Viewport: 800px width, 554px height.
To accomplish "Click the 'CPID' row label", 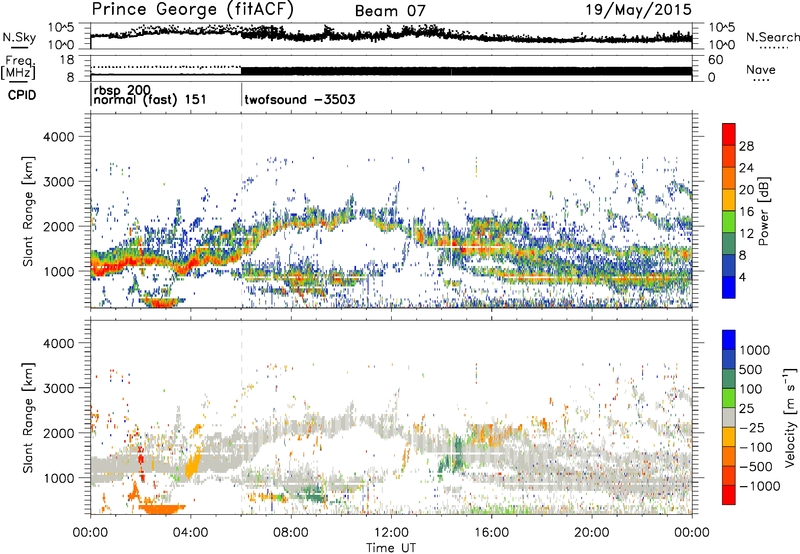I will pos(22,95).
